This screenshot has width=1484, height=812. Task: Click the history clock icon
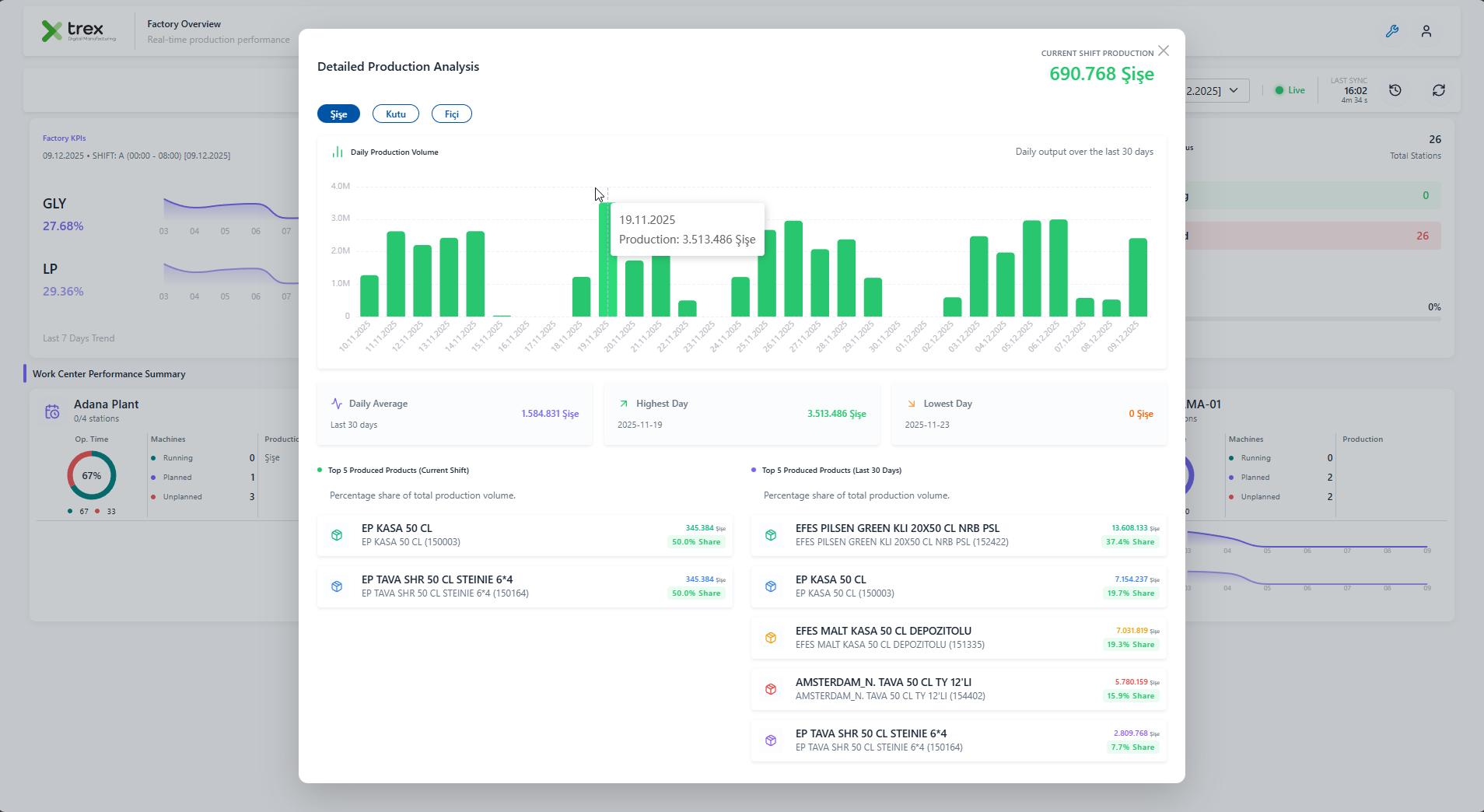(x=1395, y=90)
